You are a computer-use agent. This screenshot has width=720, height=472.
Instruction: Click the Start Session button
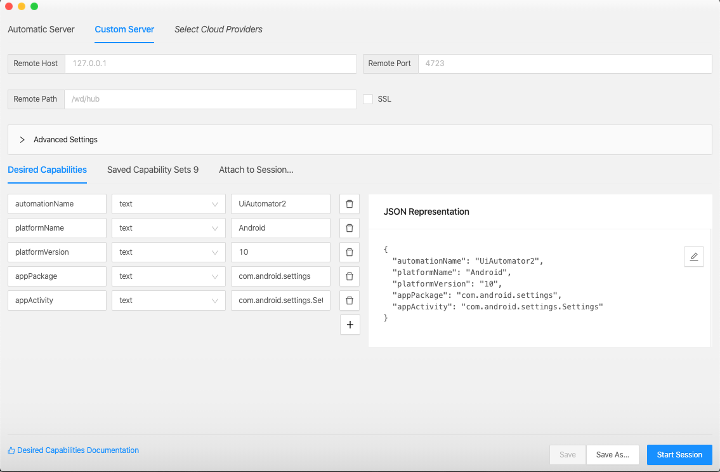pos(679,455)
